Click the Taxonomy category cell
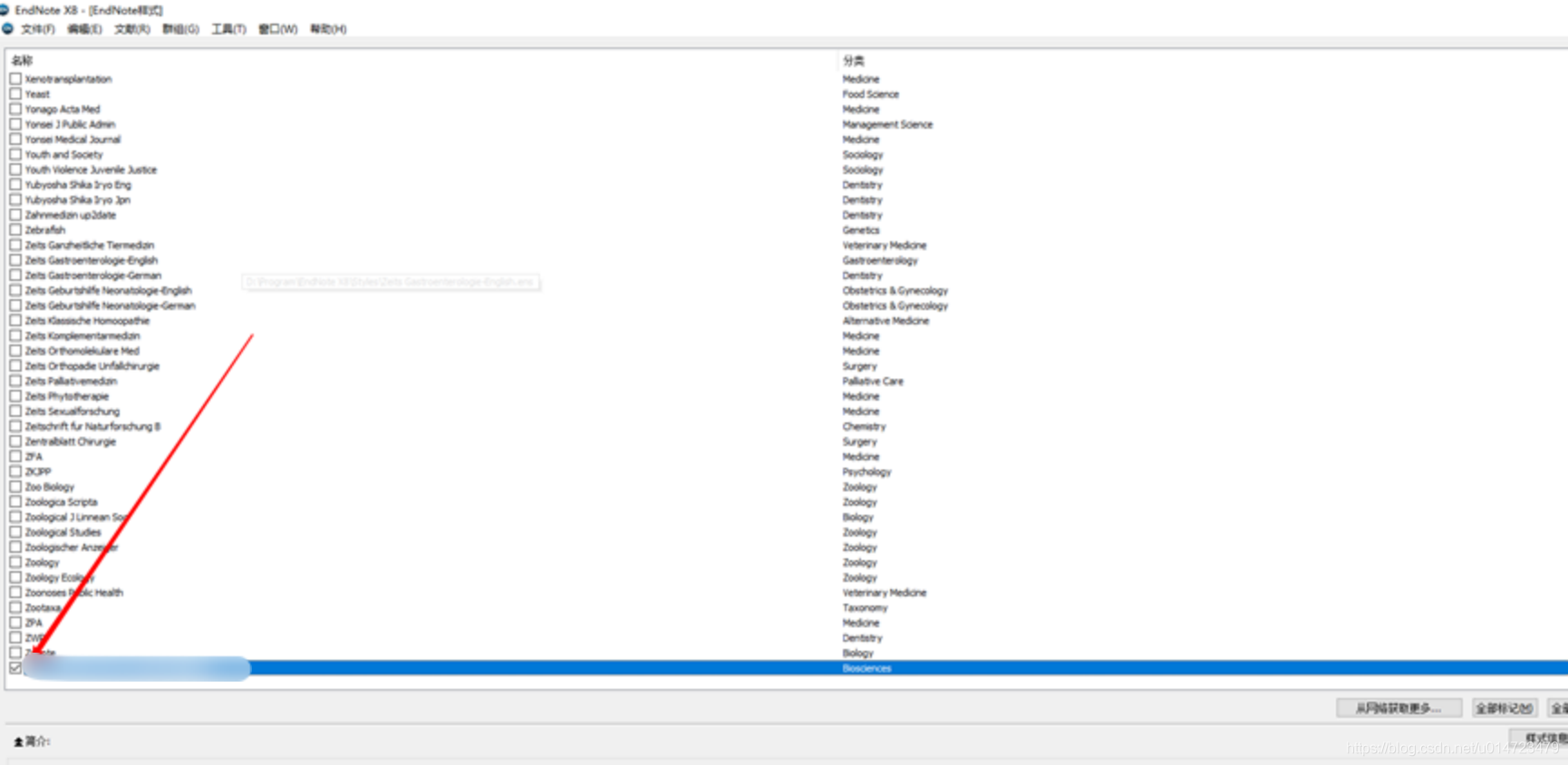 (866, 607)
